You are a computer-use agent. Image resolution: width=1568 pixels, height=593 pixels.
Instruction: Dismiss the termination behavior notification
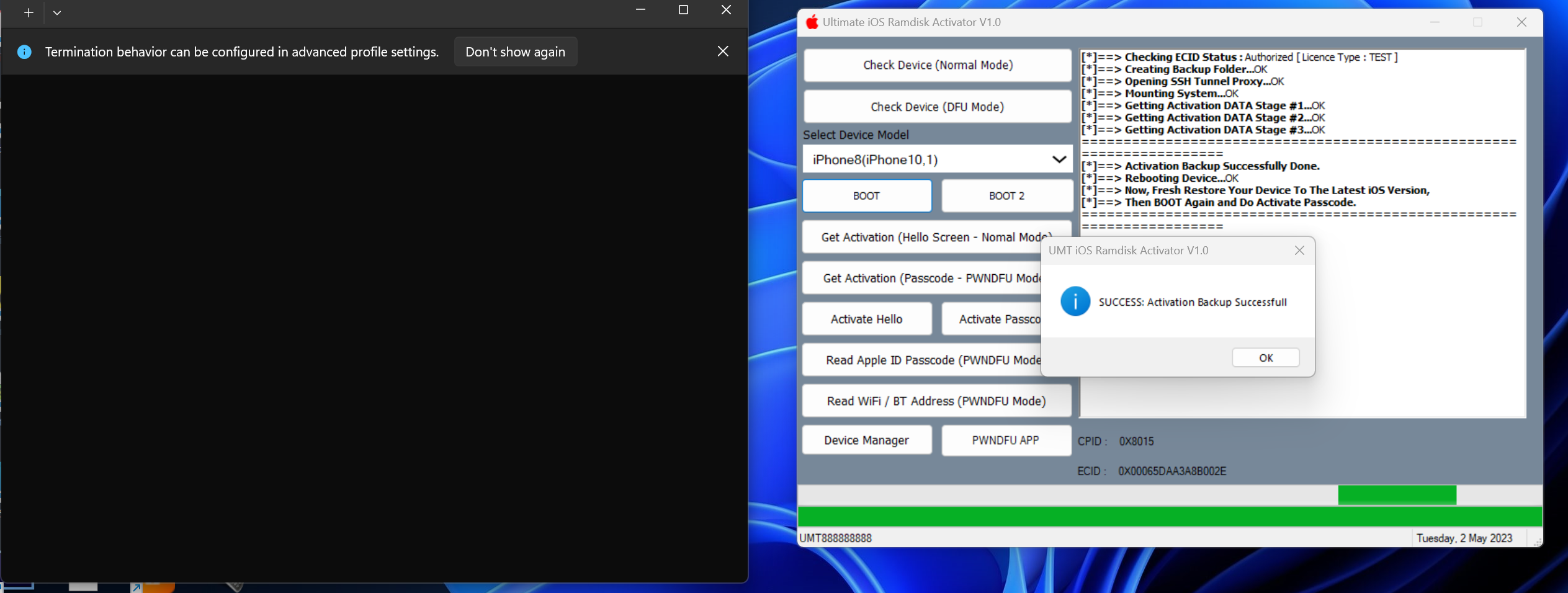[x=723, y=51]
